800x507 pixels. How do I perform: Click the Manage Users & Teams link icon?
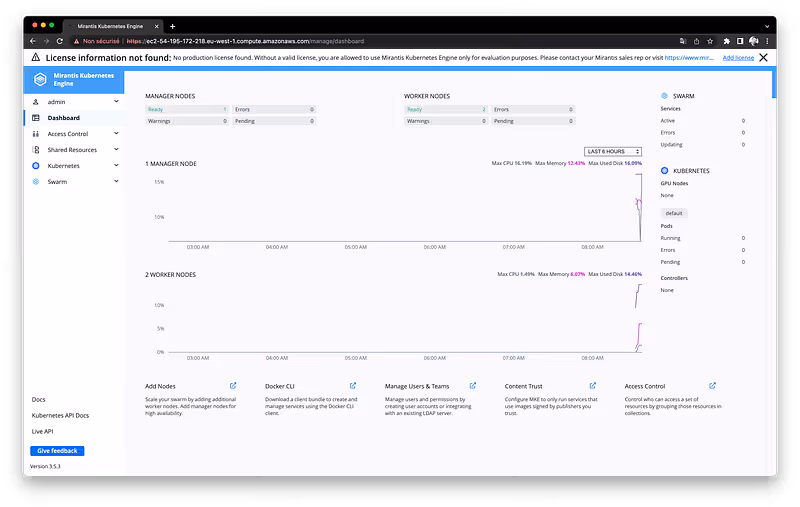click(473, 385)
